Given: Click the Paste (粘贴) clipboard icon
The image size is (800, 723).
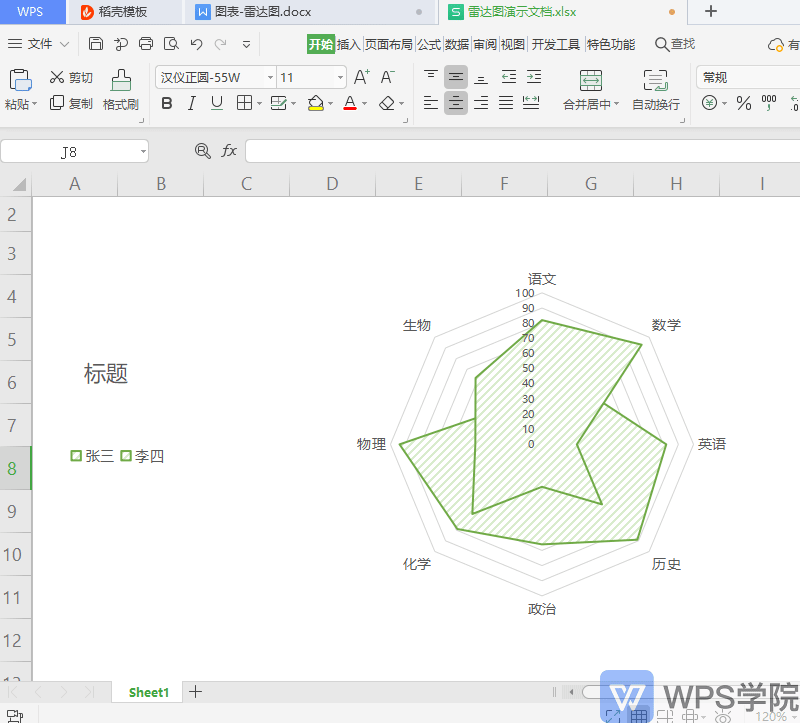Looking at the screenshot, I should [20, 81].
